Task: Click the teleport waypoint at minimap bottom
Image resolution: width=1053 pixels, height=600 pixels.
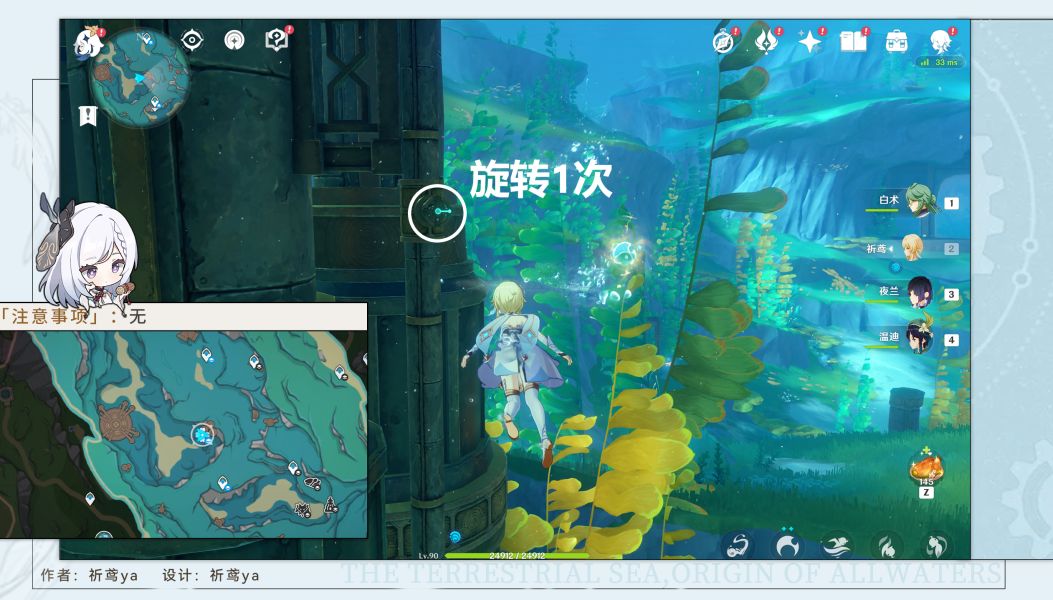Action: pyautogui.click(x=155, y=104)
